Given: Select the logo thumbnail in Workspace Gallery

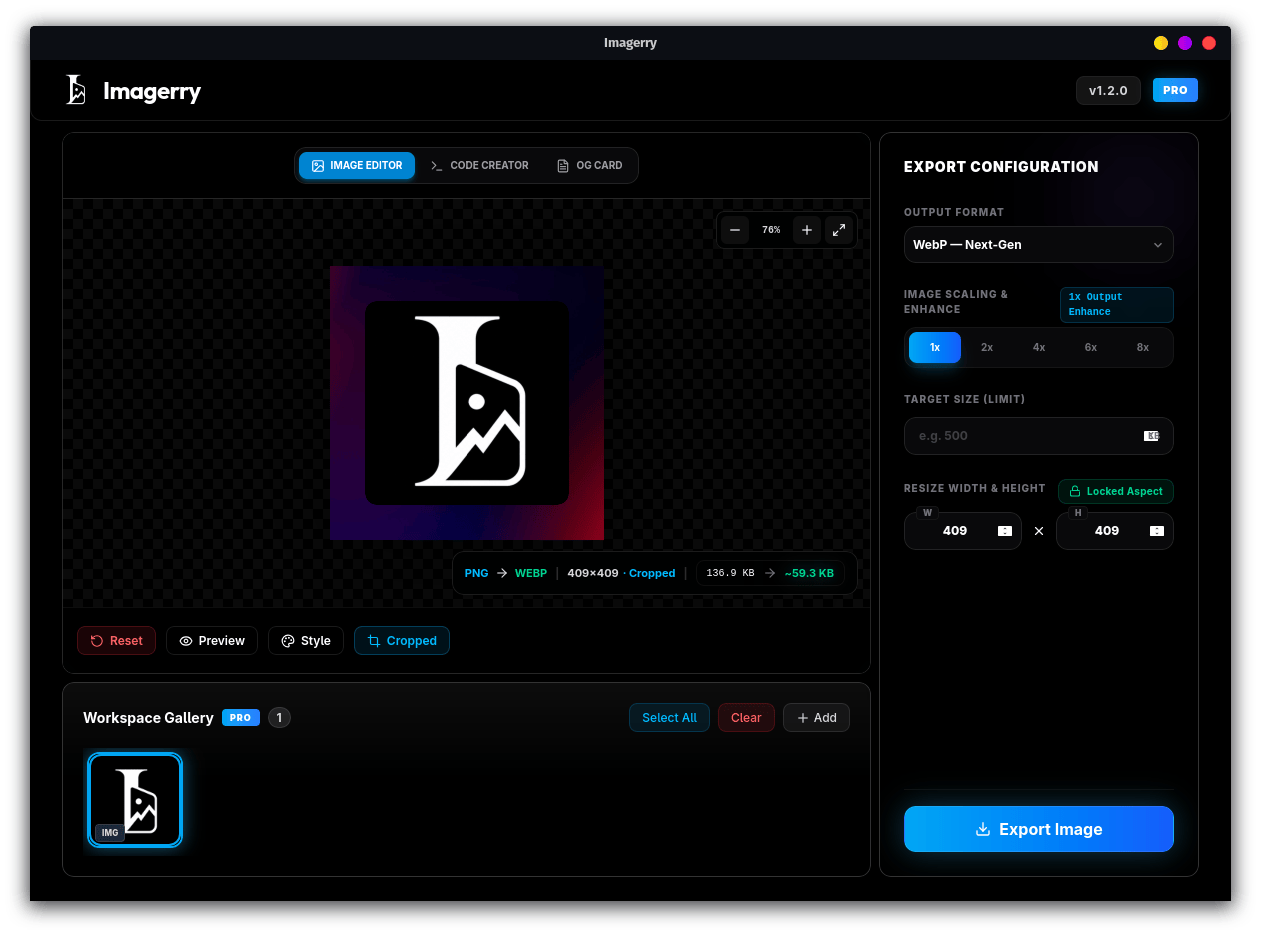Looking at the screenshot, I should (135, 800).
